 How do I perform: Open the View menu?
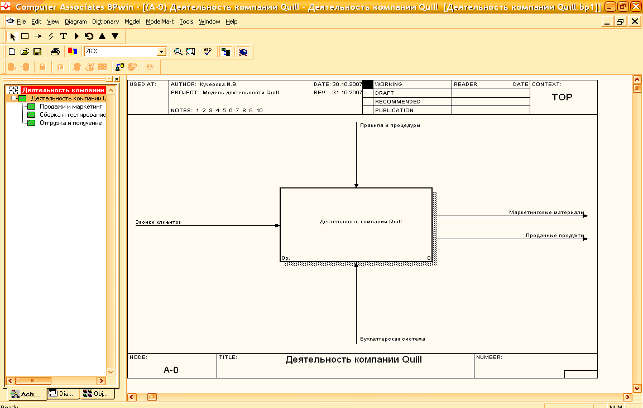click(53, 22)
